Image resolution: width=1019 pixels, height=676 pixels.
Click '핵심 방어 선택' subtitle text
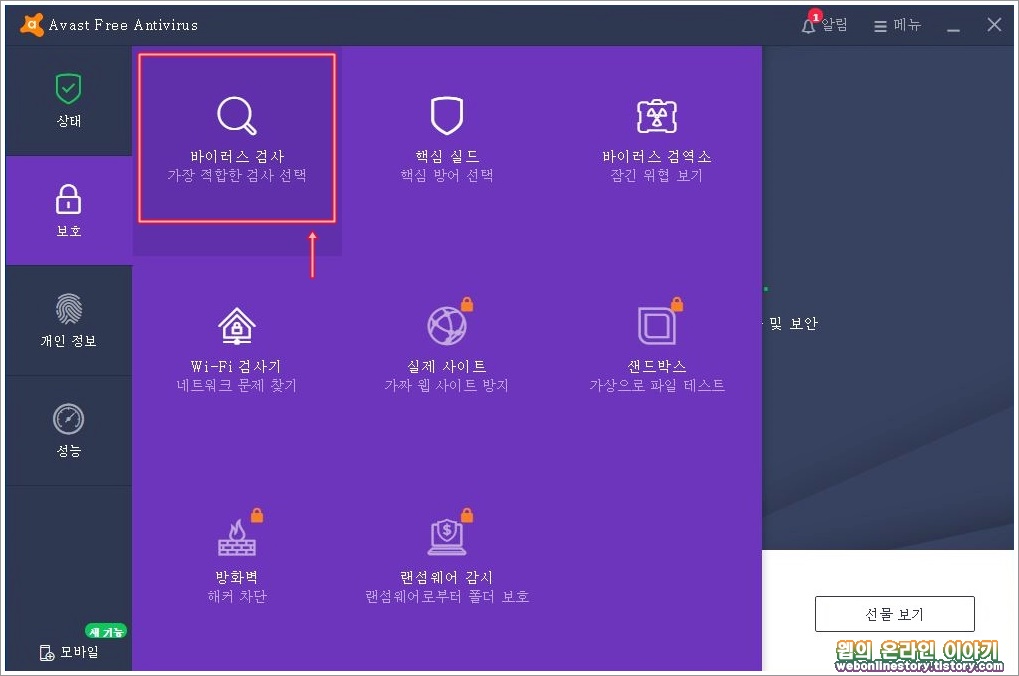[x=446, y=176]
